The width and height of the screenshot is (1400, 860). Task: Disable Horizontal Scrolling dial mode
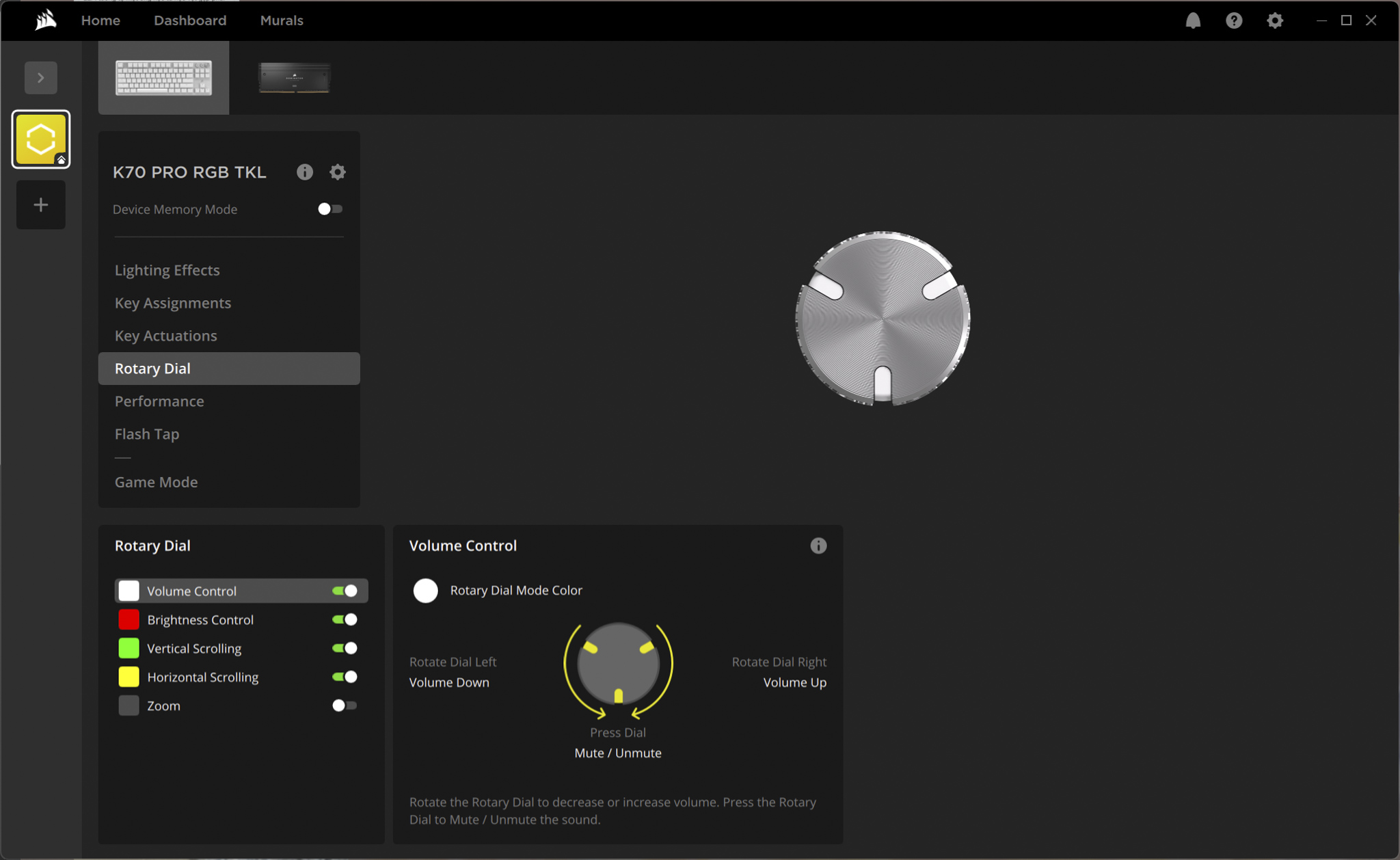345,677
